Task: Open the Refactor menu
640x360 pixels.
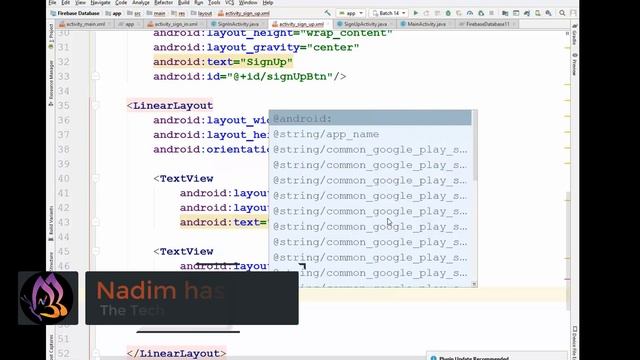Action: 163,2
